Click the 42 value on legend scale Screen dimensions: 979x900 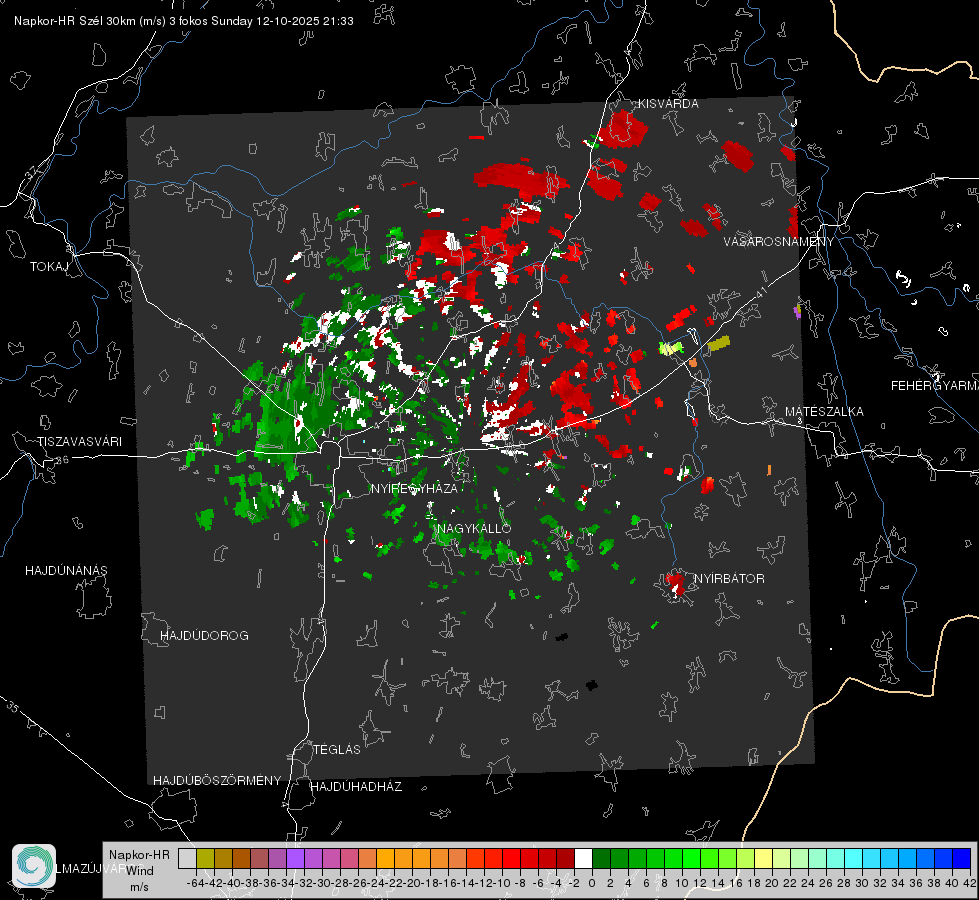(x=969, y=883)
